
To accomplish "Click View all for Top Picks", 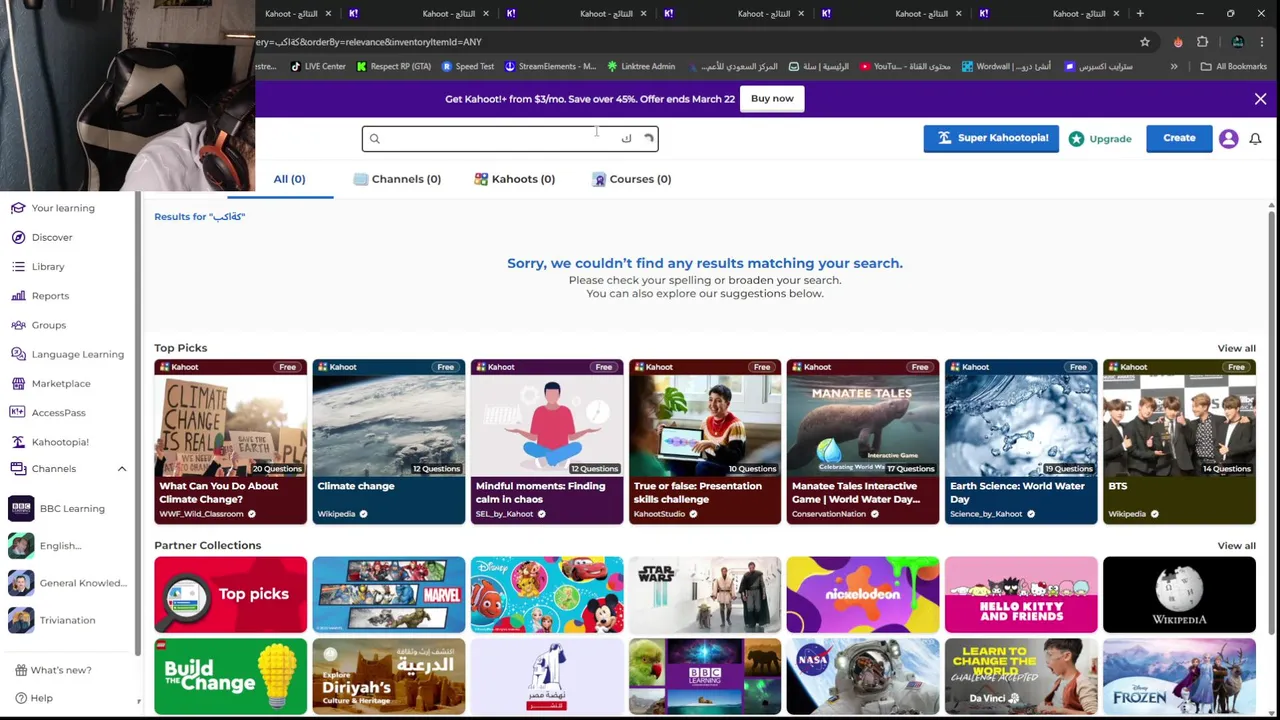I will [1236, 348].
